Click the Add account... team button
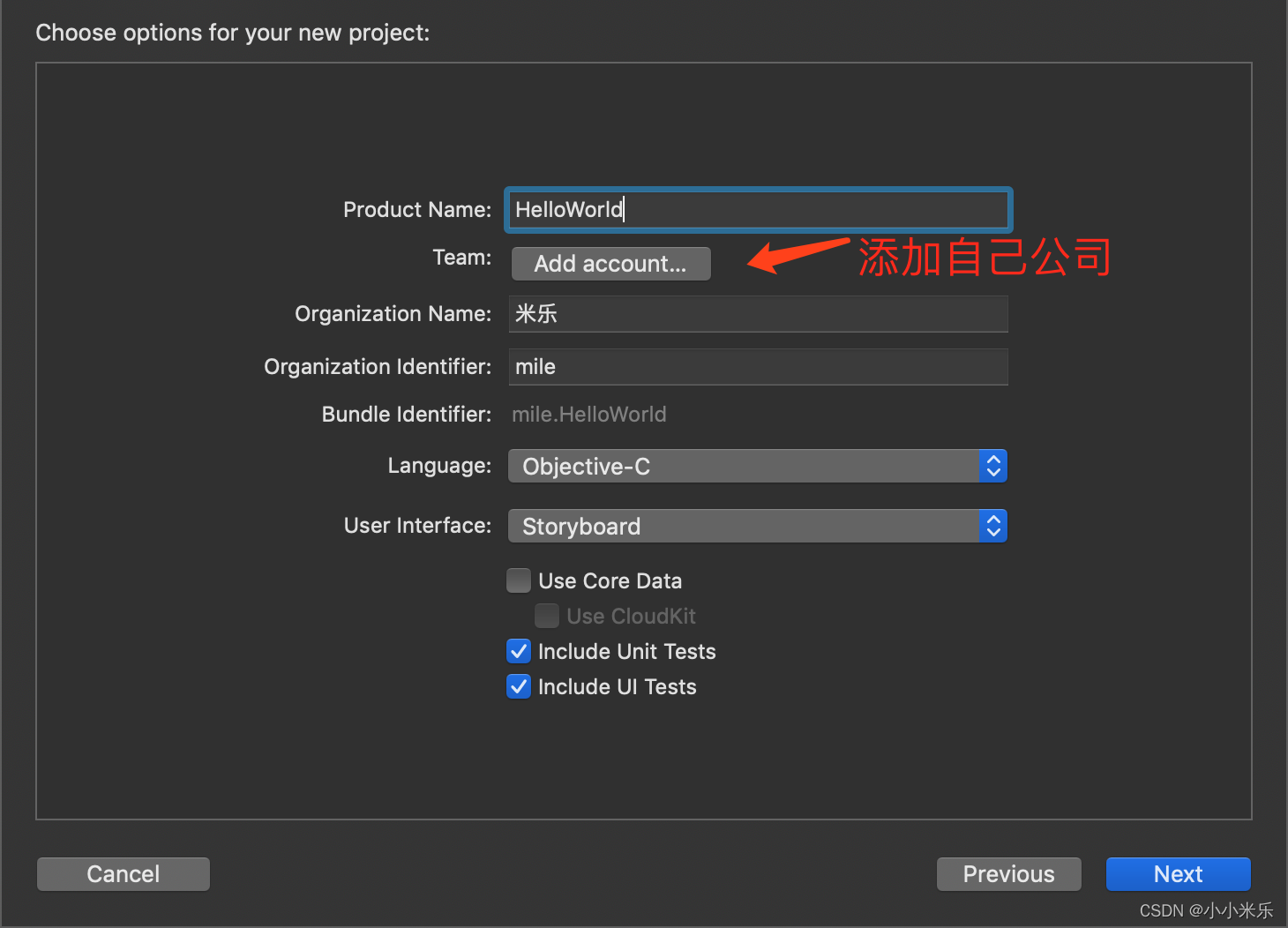 [x=610, y=264]
